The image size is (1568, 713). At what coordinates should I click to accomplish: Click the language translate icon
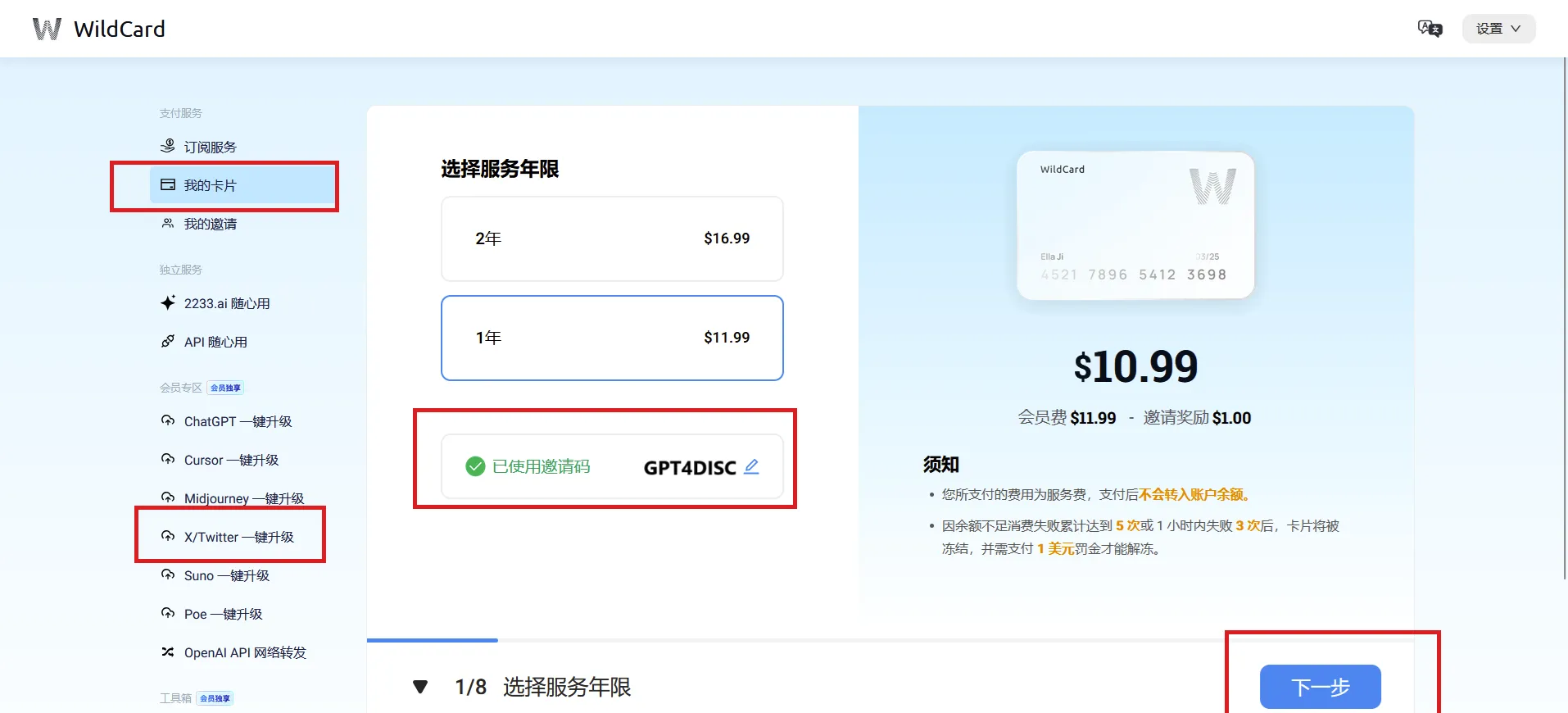click(x=1430, y=29)
